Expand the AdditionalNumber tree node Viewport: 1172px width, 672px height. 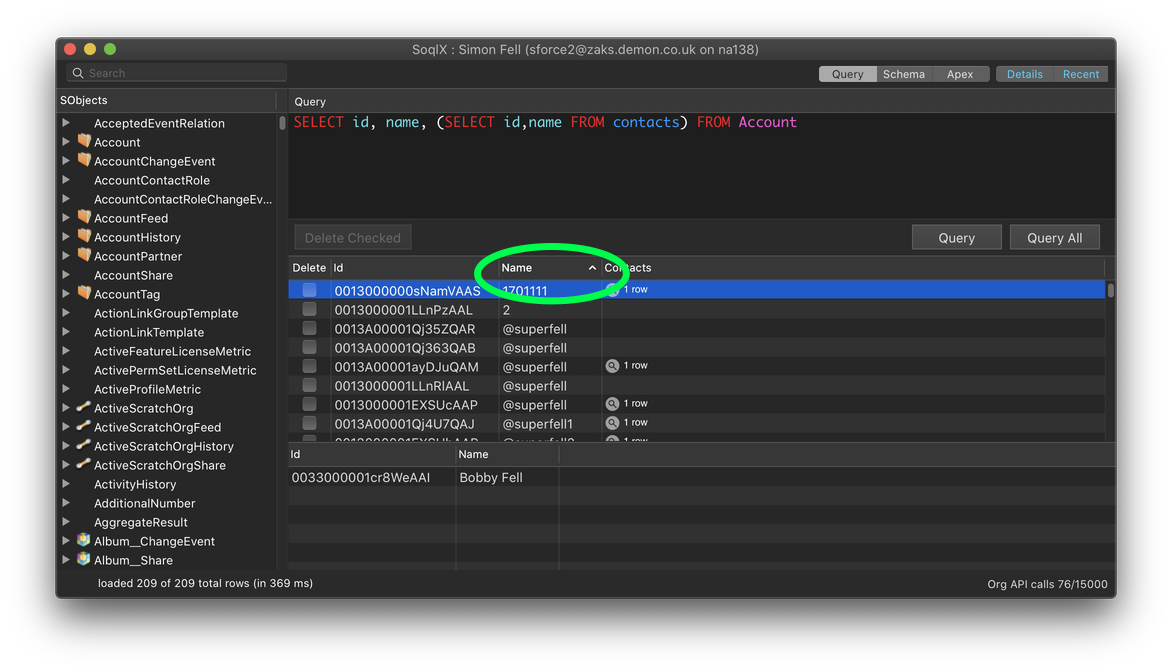click(x=67, y=502)
